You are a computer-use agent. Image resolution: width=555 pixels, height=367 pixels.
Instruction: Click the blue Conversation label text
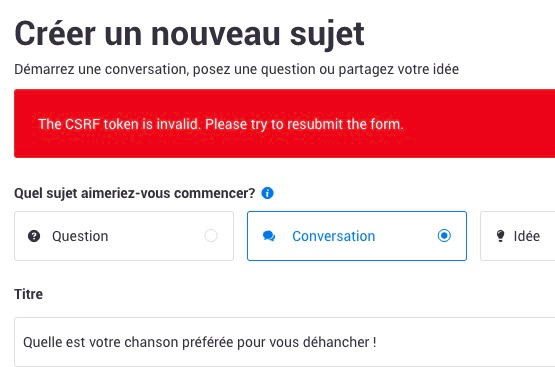click(333, 236)
